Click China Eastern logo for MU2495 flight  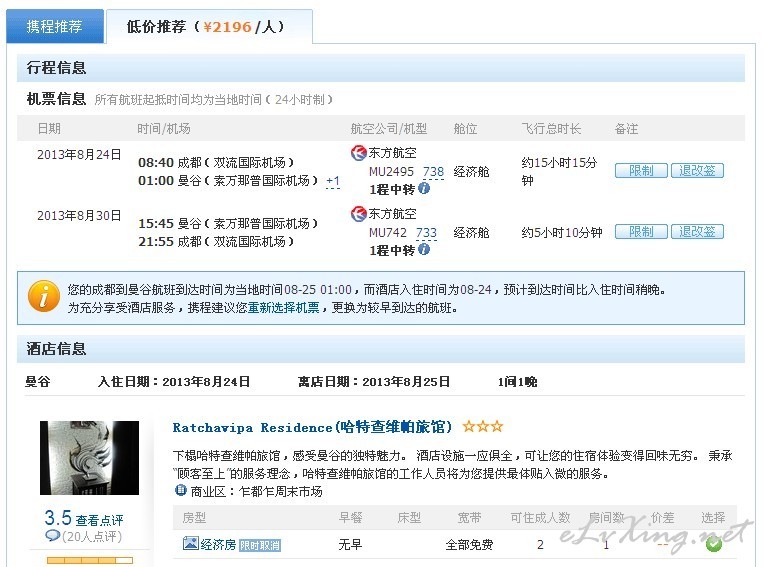coord(359,153)
